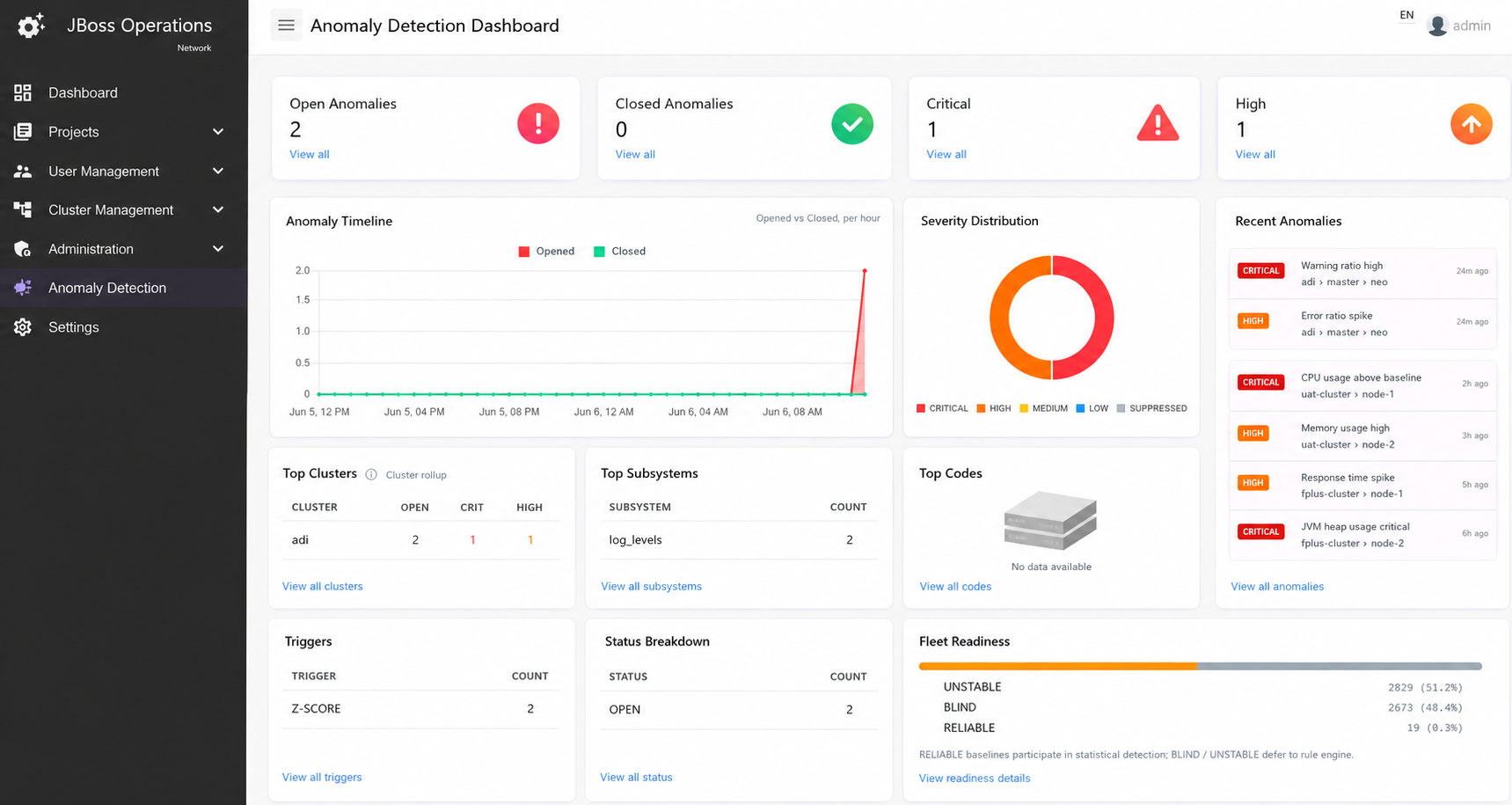Open the JVM heap usage critical anomaly
The image size is (1512, 805).
[x=1362, y=535]
